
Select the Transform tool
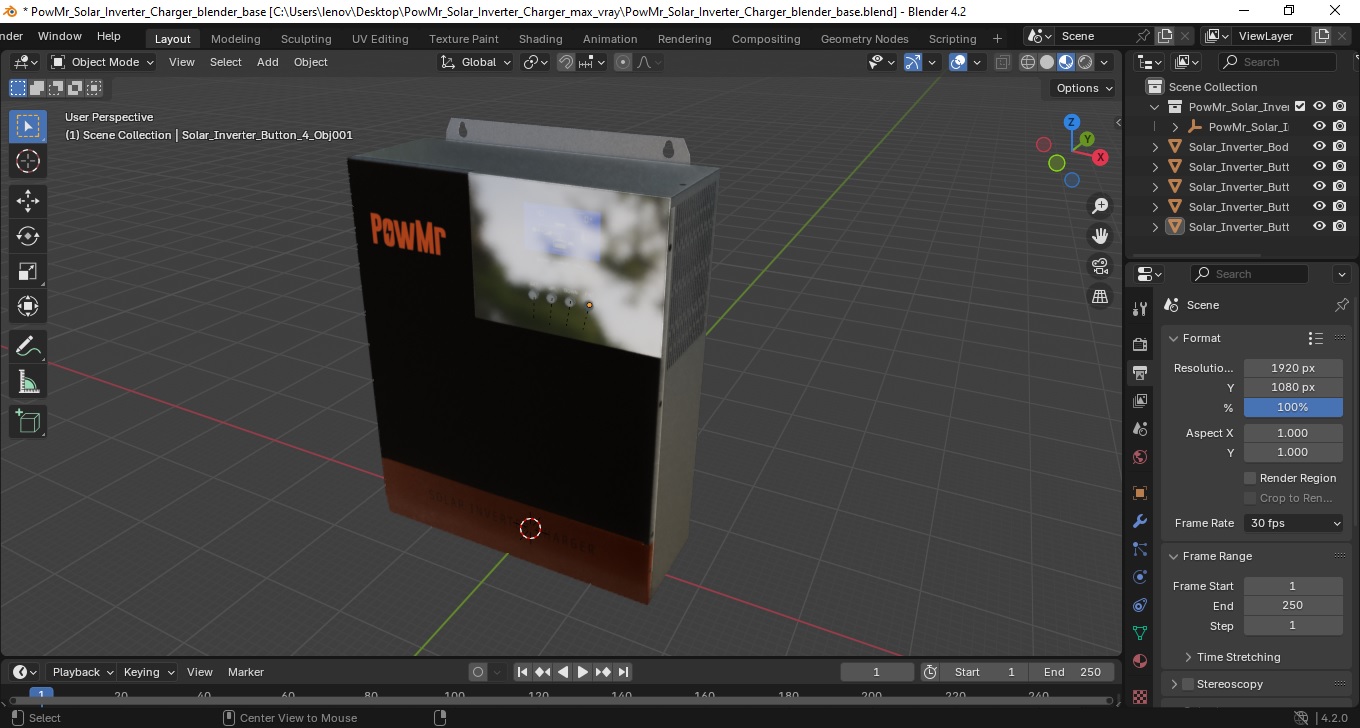(28, 306)
